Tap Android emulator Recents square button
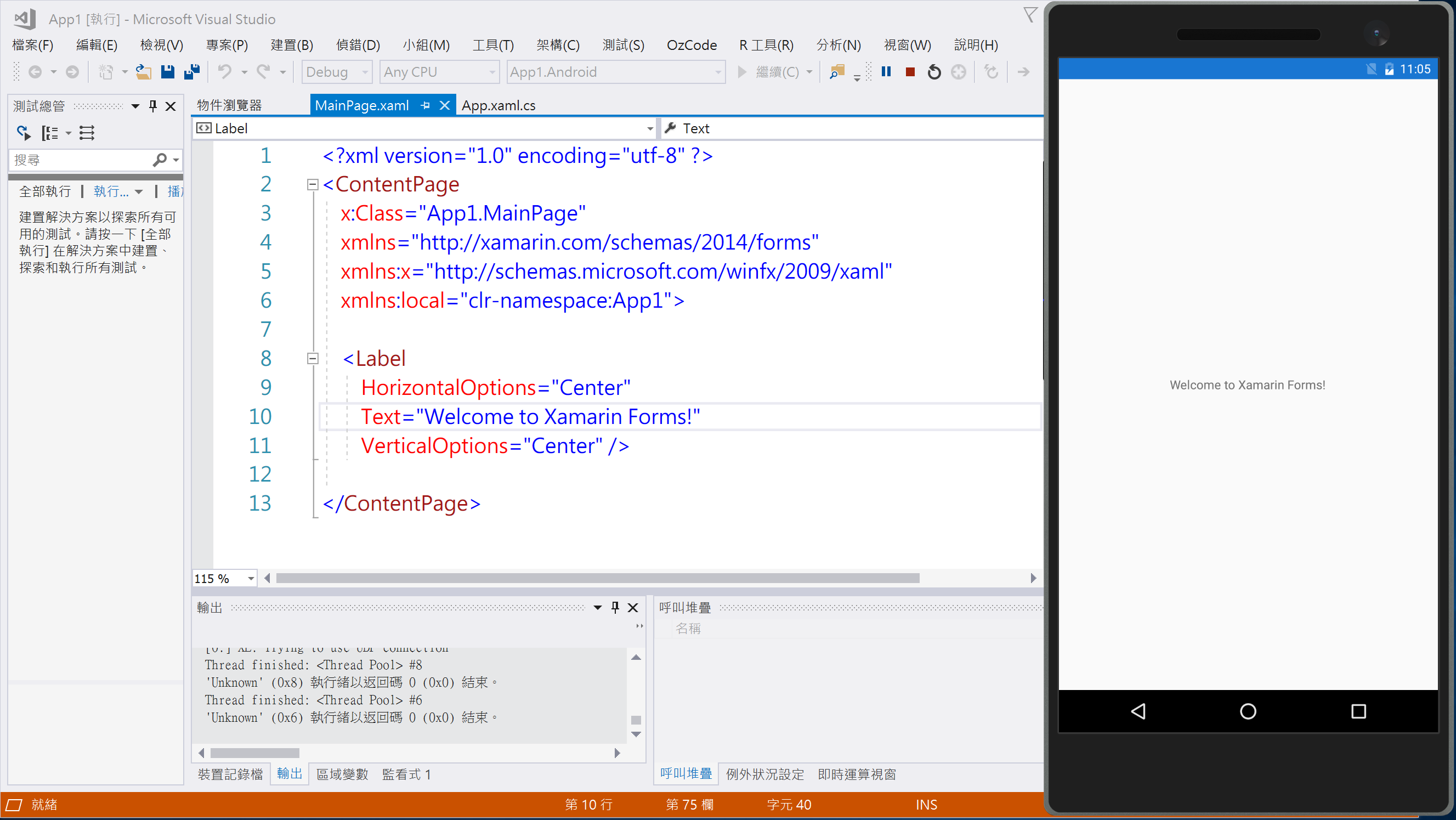 [1358, 711]
